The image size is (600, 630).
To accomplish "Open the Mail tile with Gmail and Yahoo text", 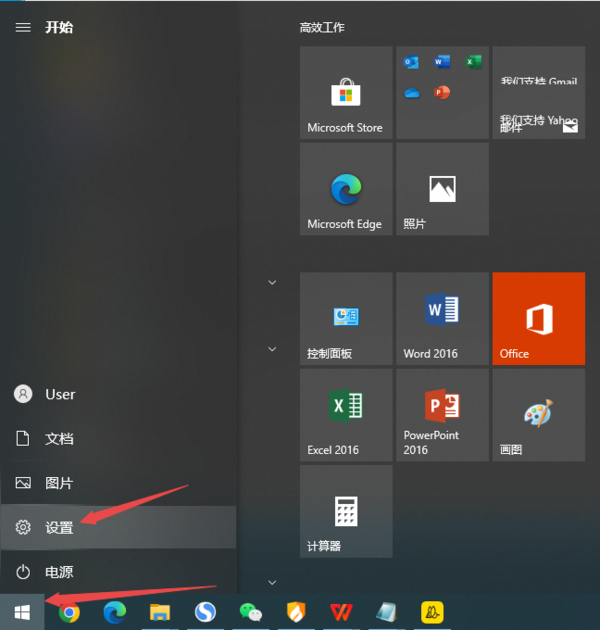I will 538,92.
